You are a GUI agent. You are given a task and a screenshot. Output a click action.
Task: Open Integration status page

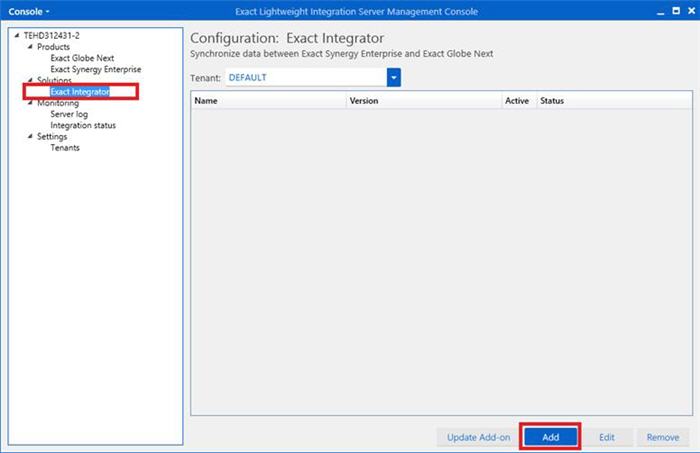(83, 125)
